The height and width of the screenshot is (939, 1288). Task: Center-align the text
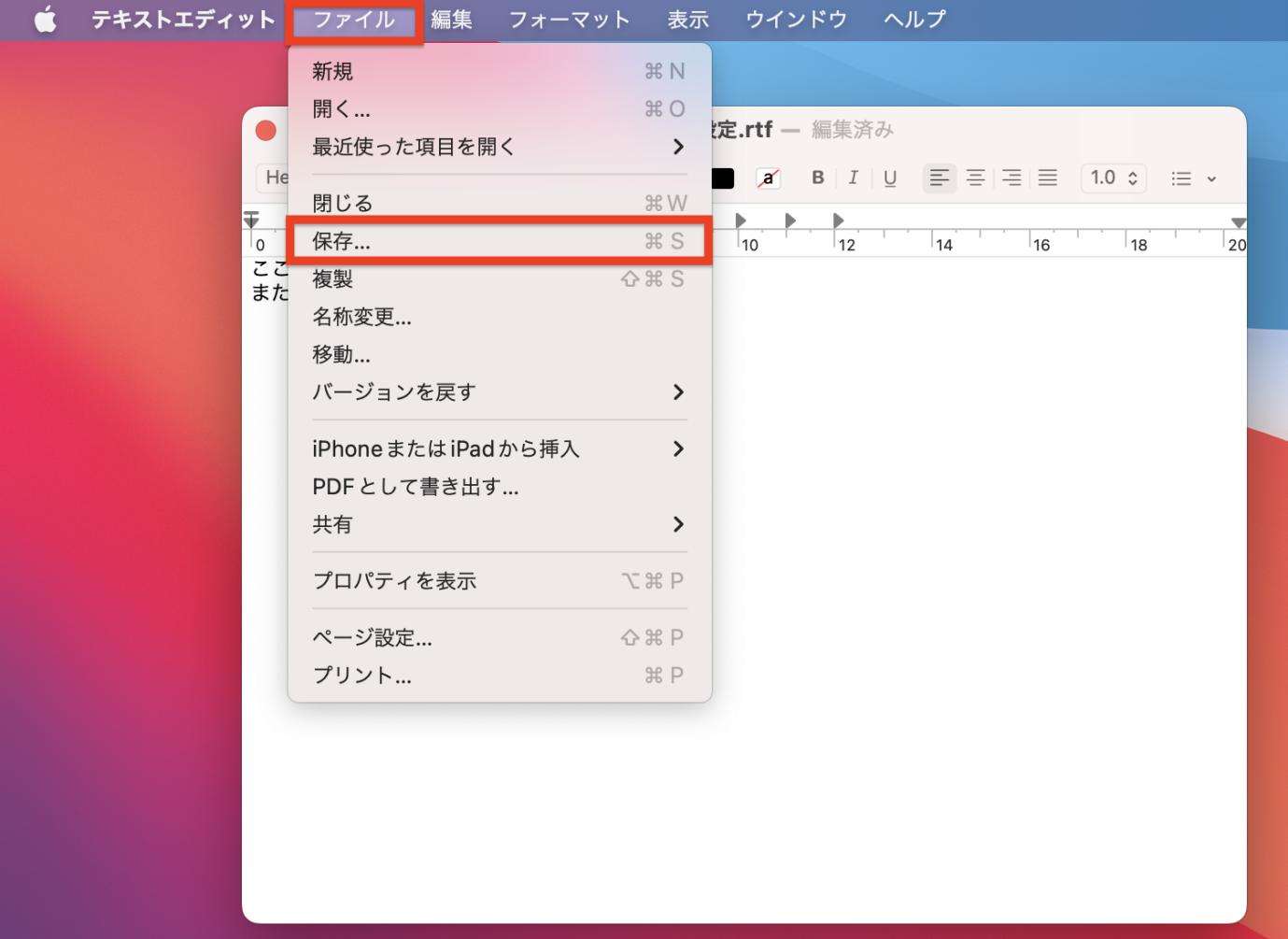[976, 178]
